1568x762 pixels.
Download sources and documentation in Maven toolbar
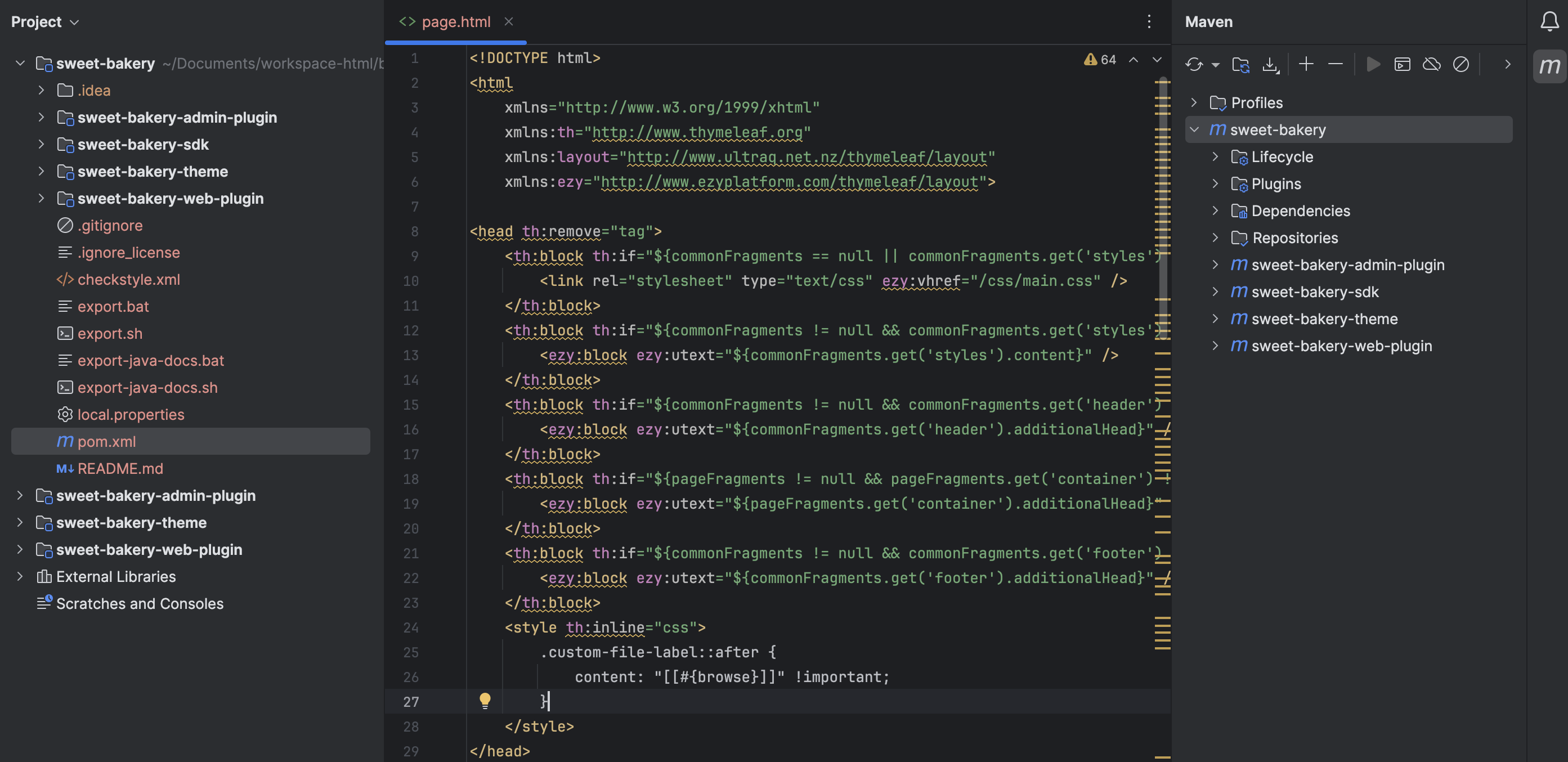[1270, 64]
